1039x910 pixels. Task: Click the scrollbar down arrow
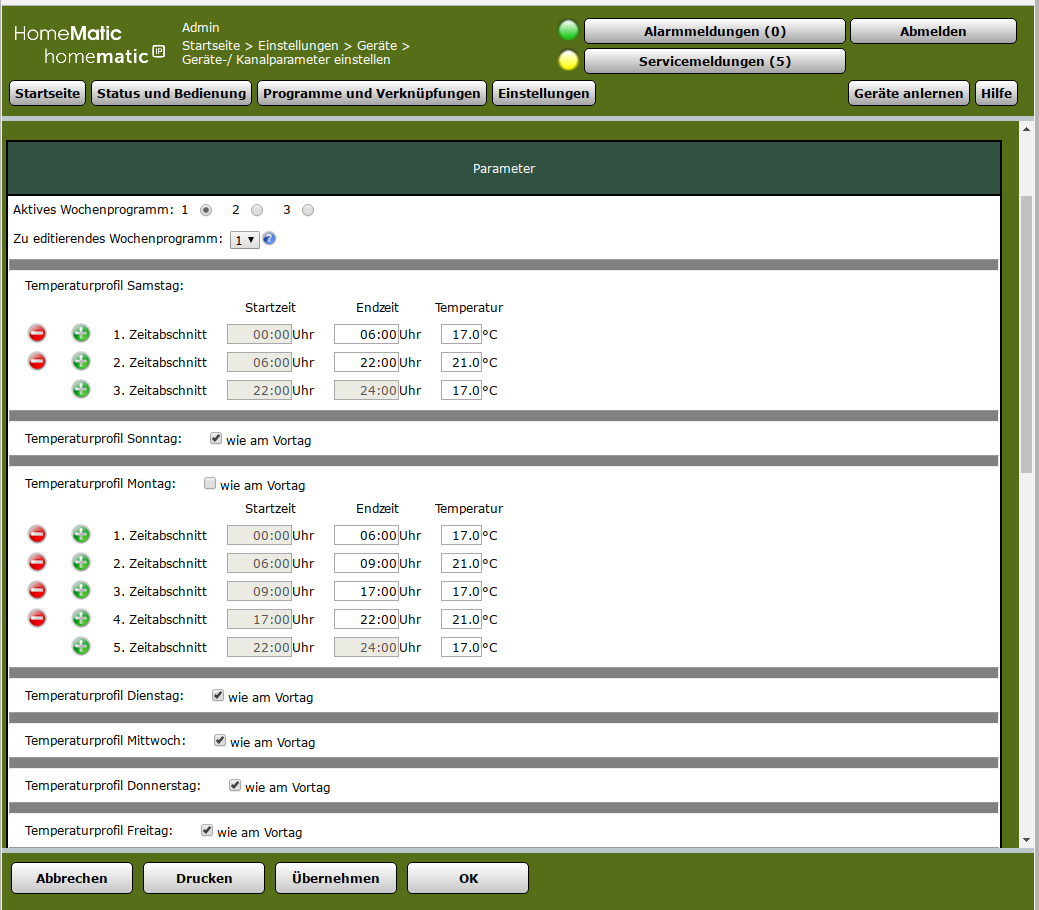1026,840
